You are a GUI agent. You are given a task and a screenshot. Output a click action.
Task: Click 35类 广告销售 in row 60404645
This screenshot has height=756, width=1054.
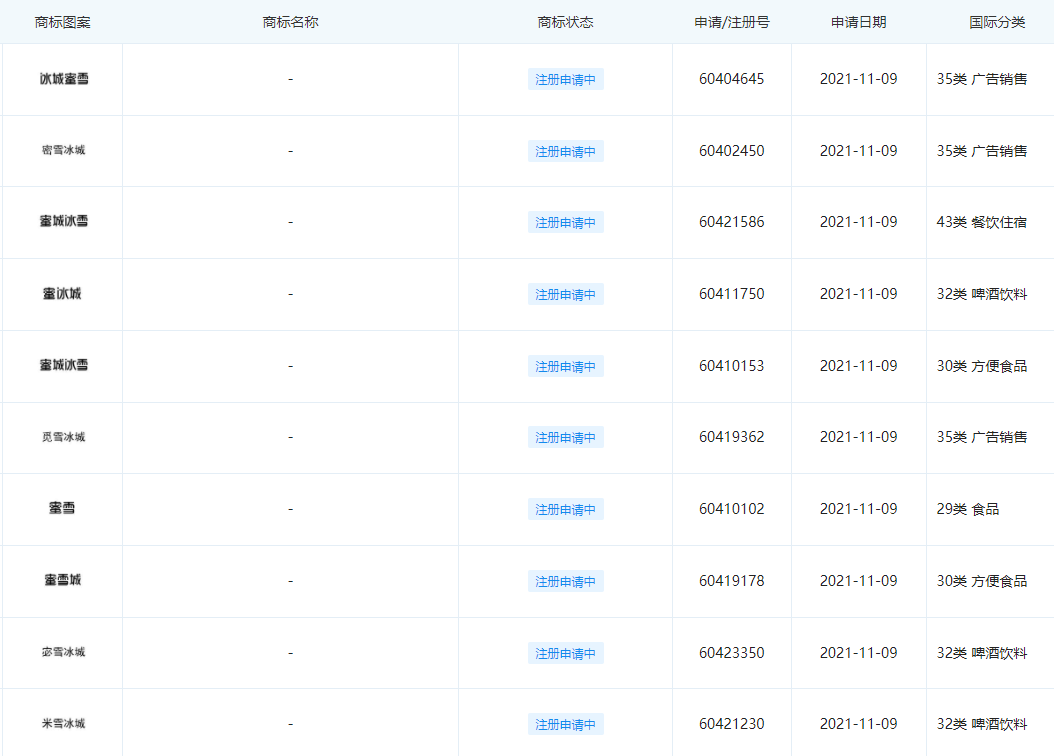coord(981,79)
